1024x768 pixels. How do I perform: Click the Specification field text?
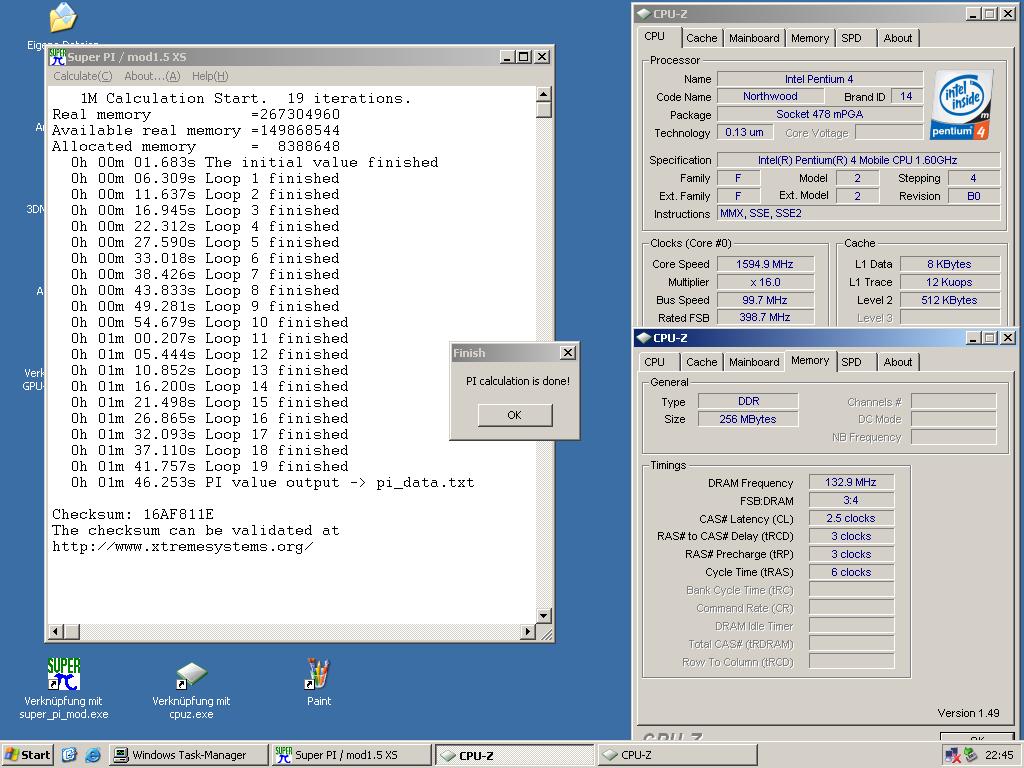(858, 160)
